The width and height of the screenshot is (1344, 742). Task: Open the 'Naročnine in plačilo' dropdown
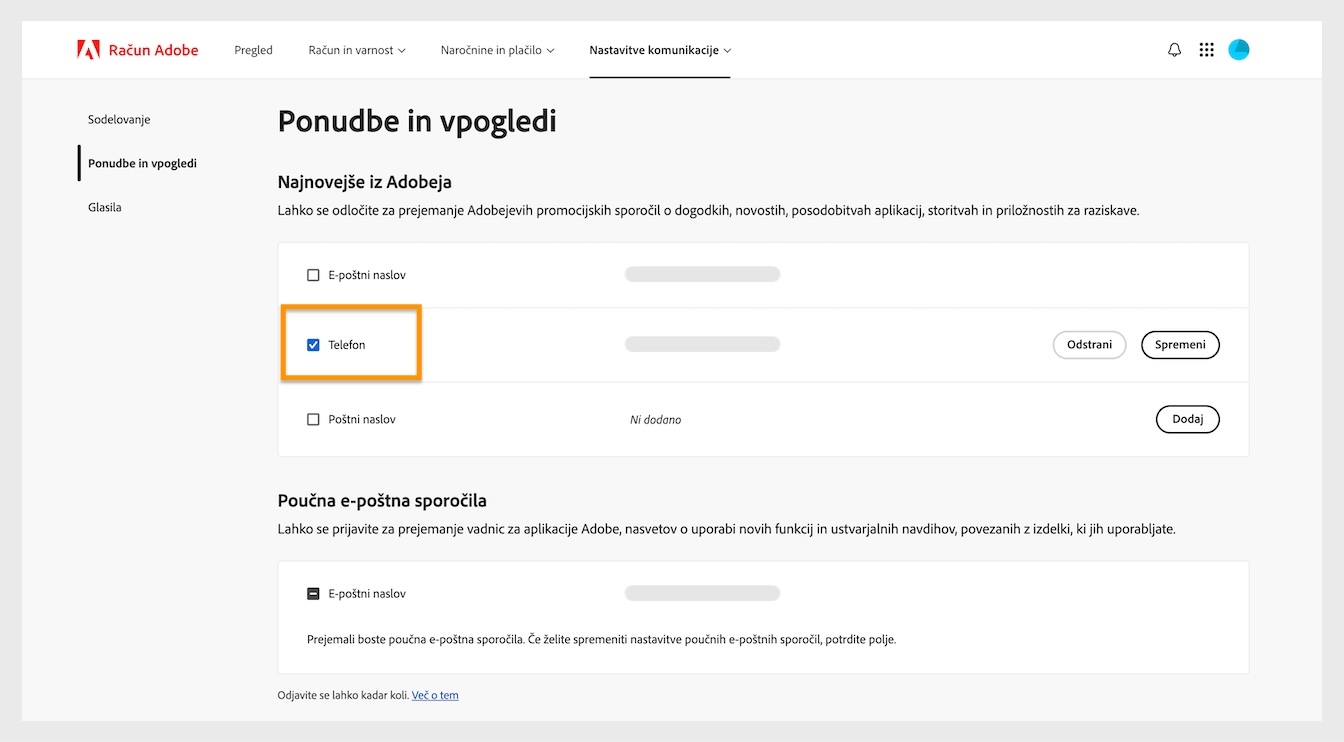click(x=496, y=49)
